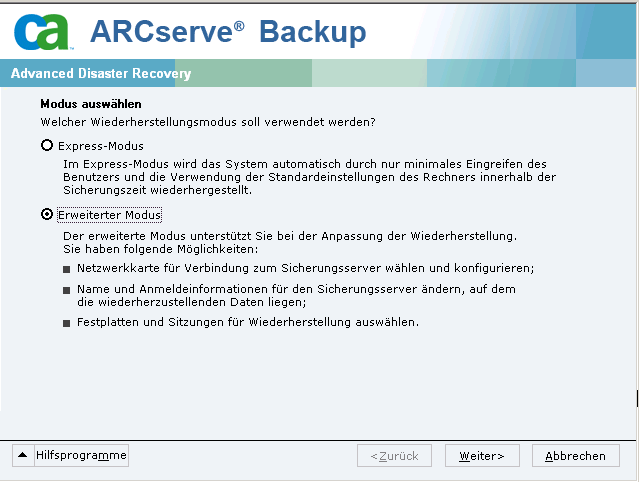Click the ARCserve Backup title text
This screenshot has width=639, height=482.
(228, 31)
